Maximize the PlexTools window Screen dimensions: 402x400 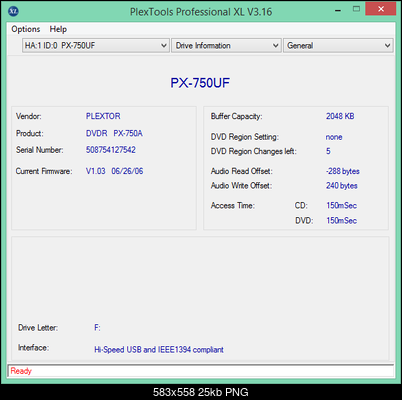(356, 9)
